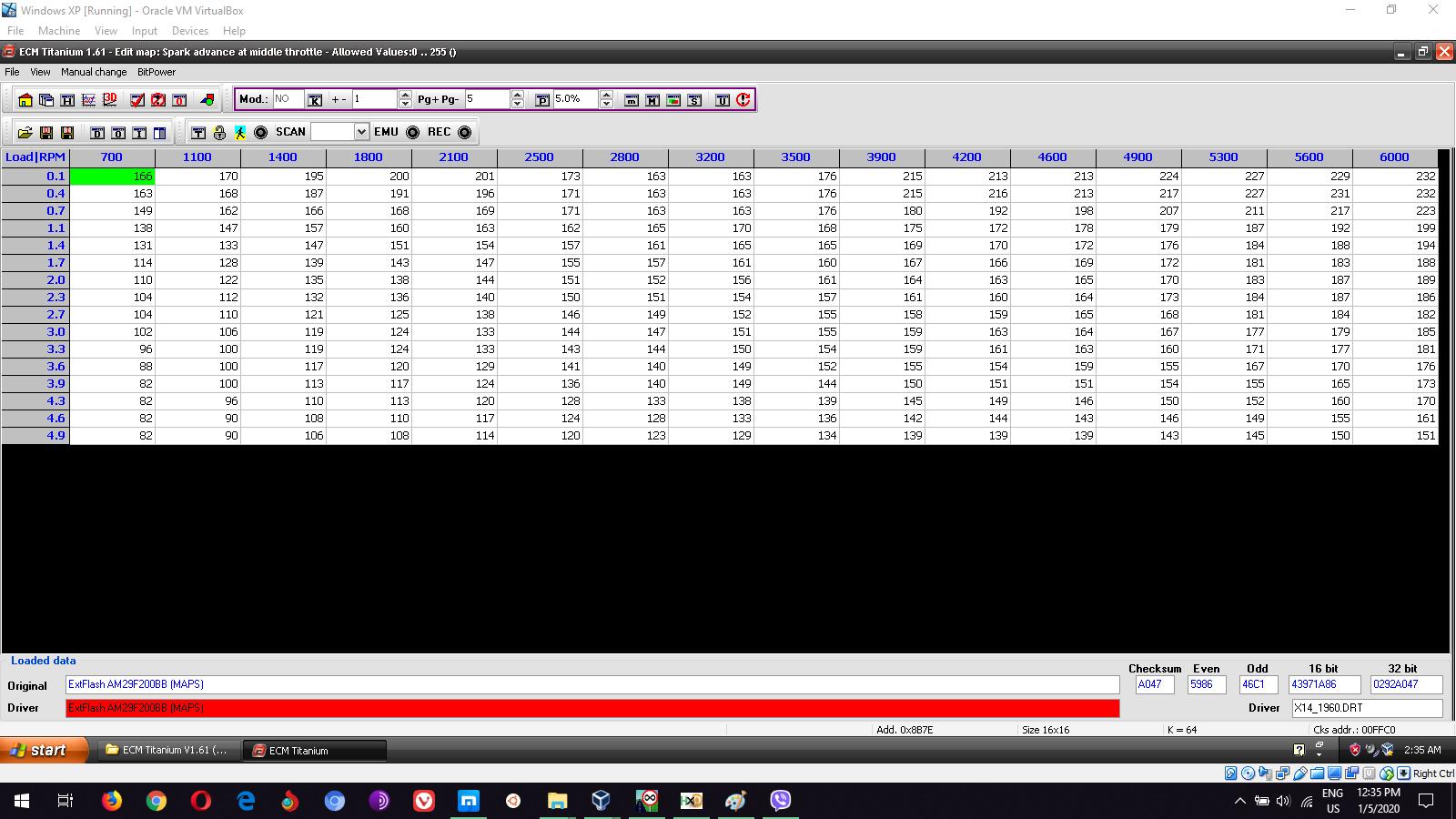This screenshot has width=1456, height=819.
Task: Open the VirtualBox Machine menu
Action: (59, 31)
